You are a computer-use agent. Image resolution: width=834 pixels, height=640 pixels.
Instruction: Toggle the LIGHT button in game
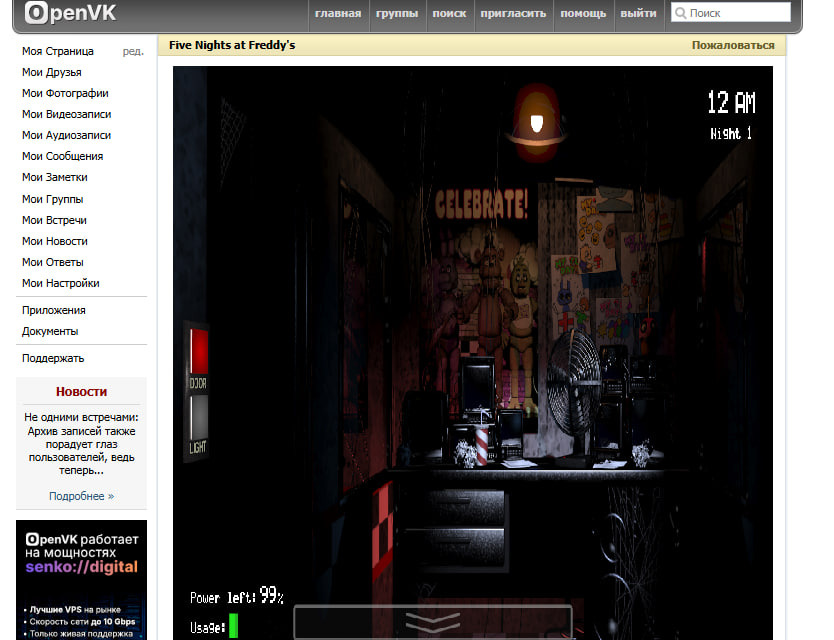click(199, 418)
